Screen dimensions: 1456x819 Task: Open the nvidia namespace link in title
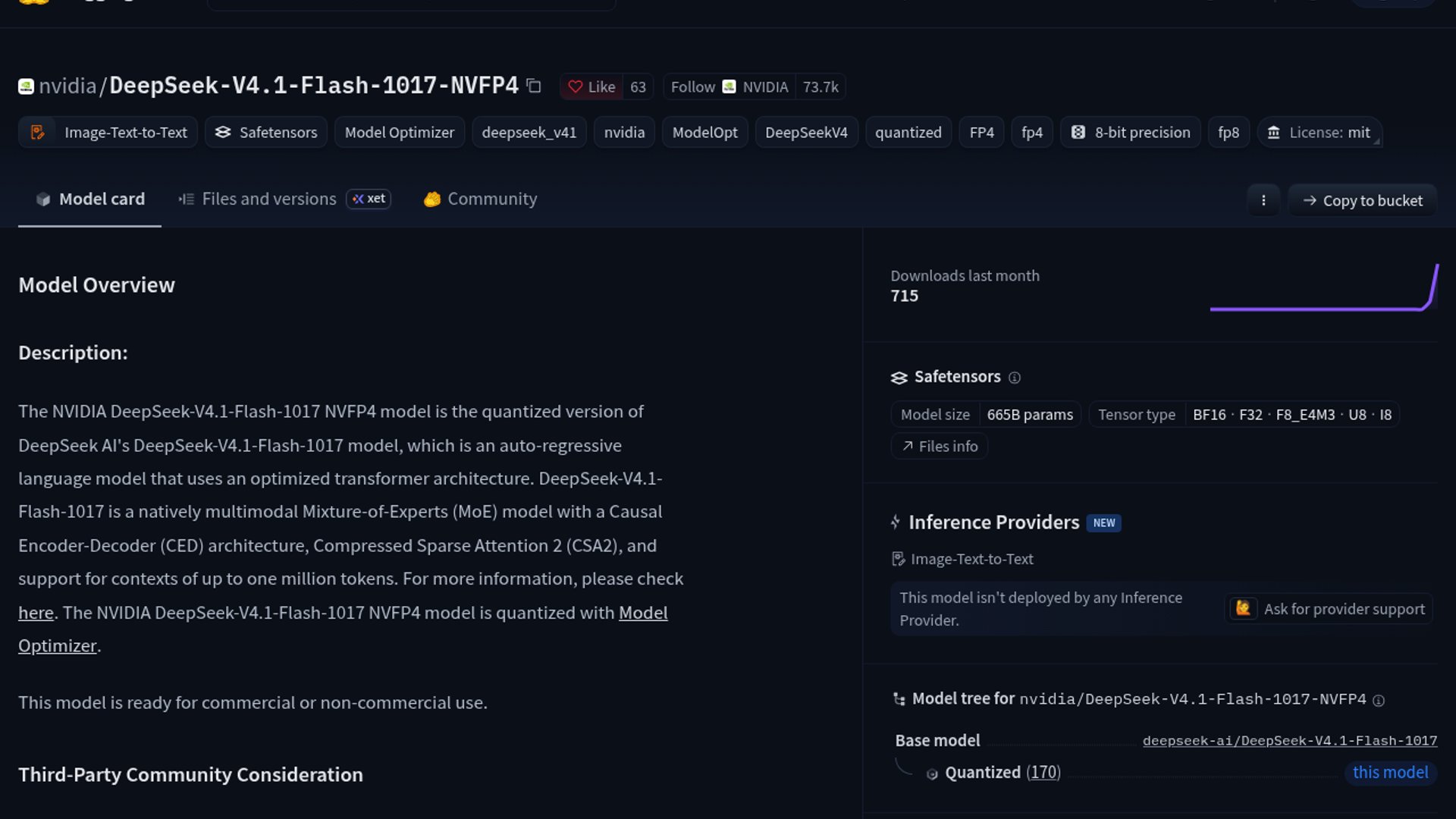(x=67, y=86)
